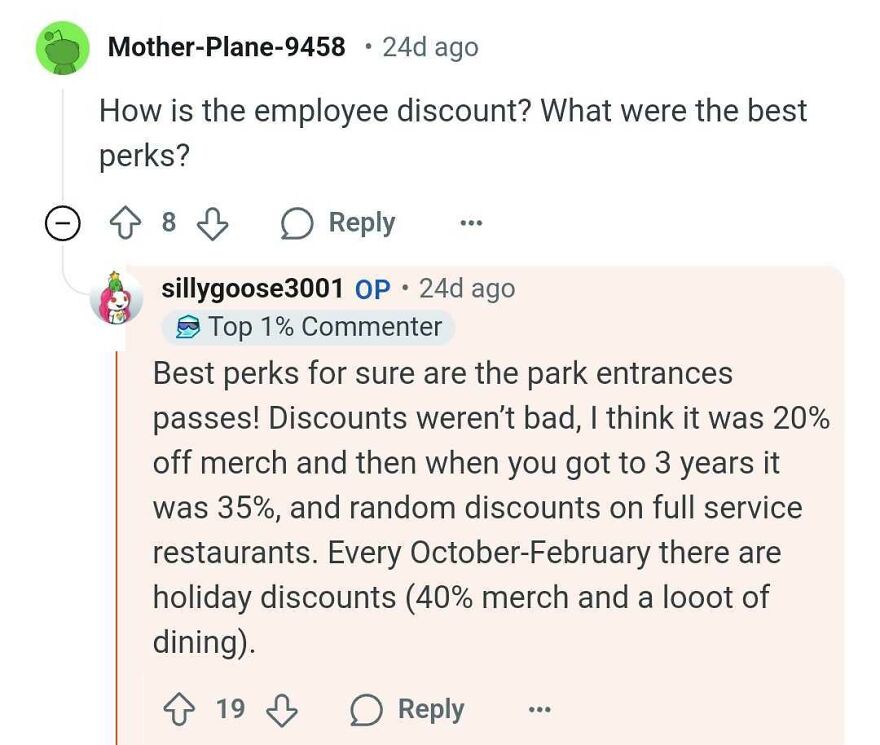Click the 24d ago timestamp on the top comment

tap(430, 45)
